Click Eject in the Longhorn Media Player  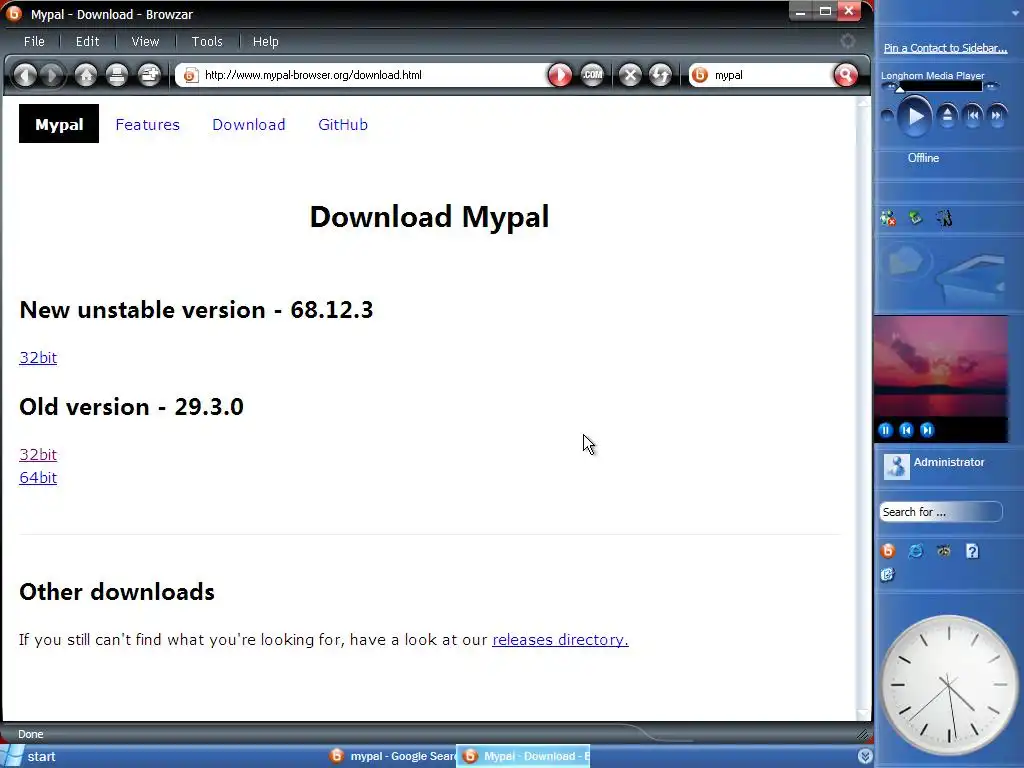point(947,116)
